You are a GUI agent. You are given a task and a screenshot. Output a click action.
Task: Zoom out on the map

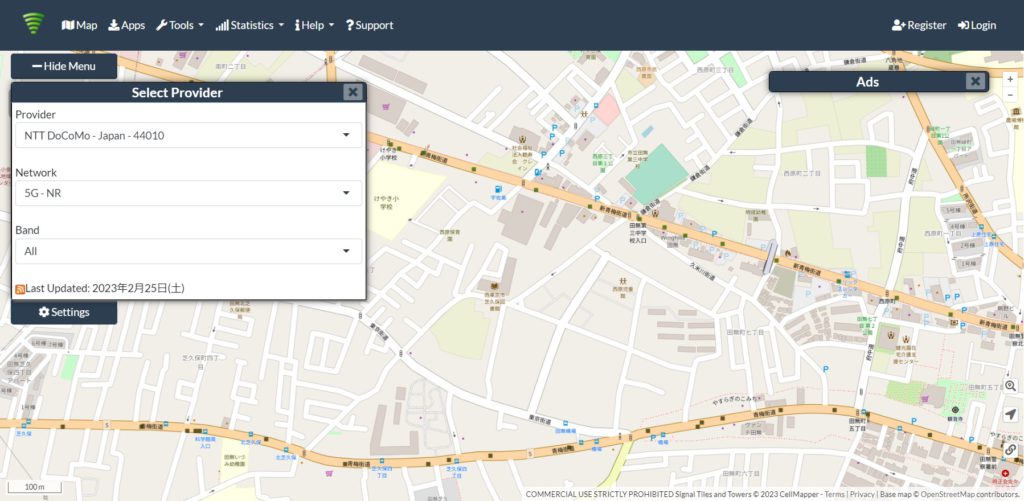(1010, 95)
